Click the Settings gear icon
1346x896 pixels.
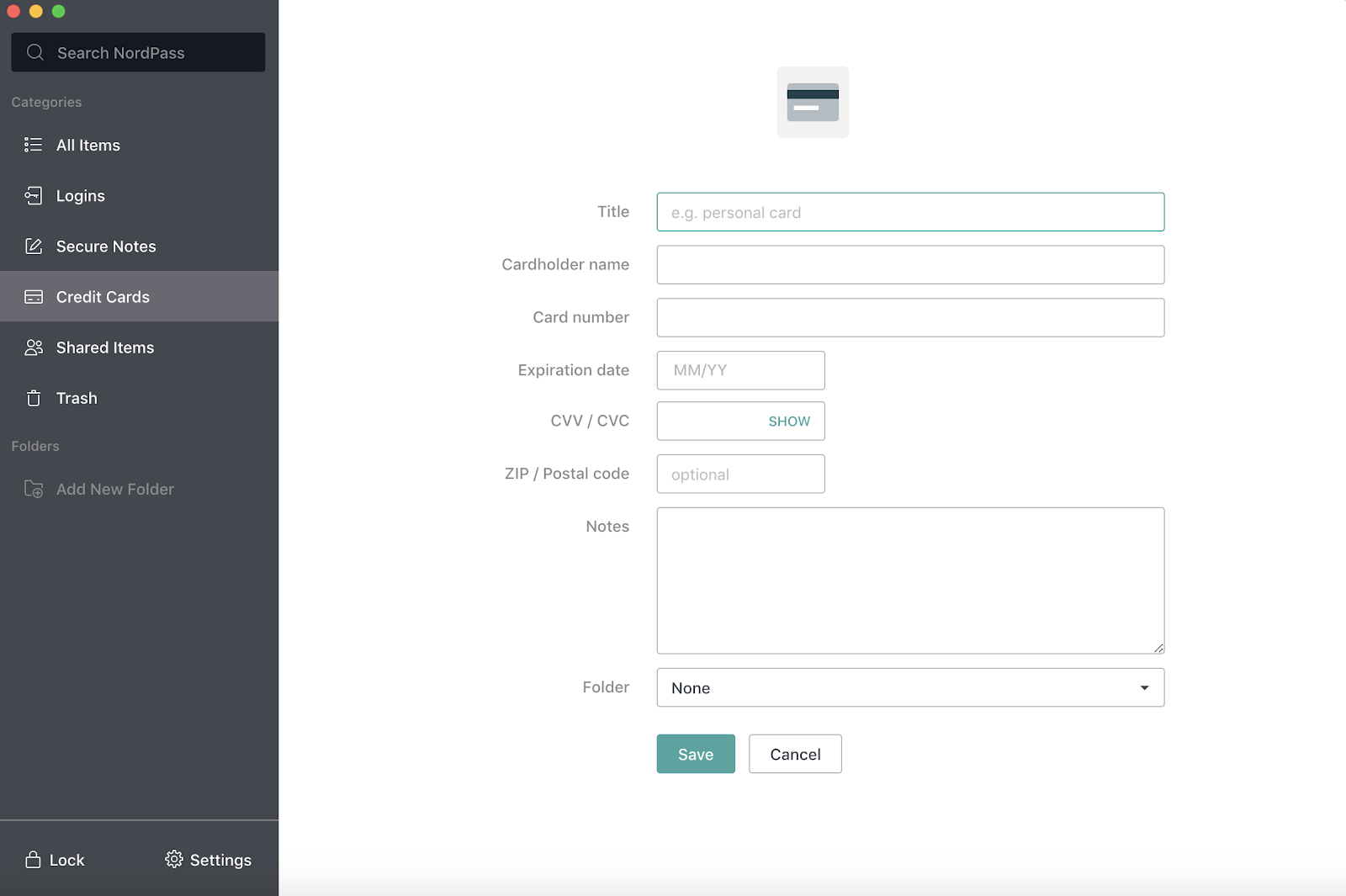click(x=174, y=859)
